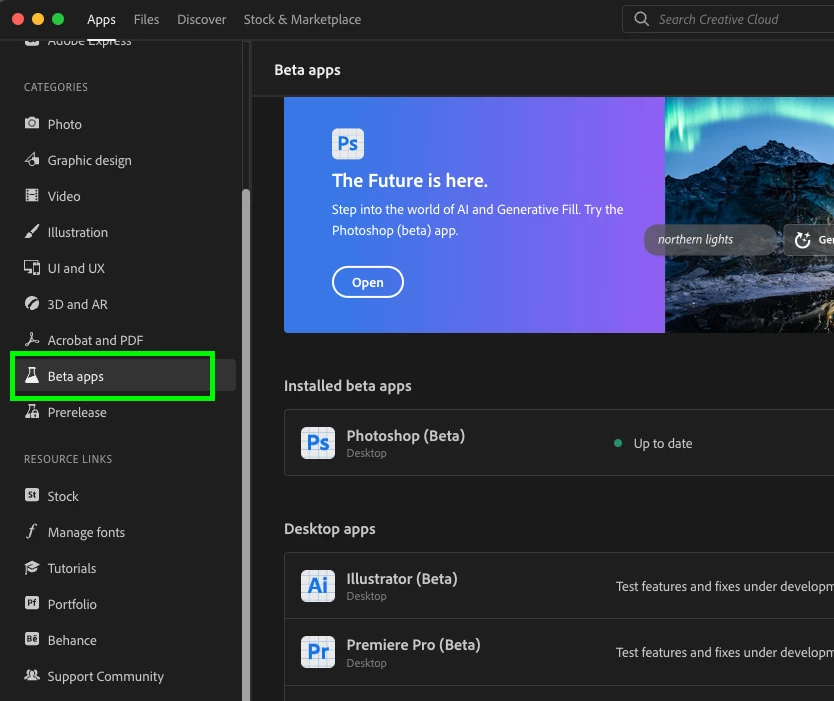
Task: Open the Discover tab
Action: [x=202, y=20]
